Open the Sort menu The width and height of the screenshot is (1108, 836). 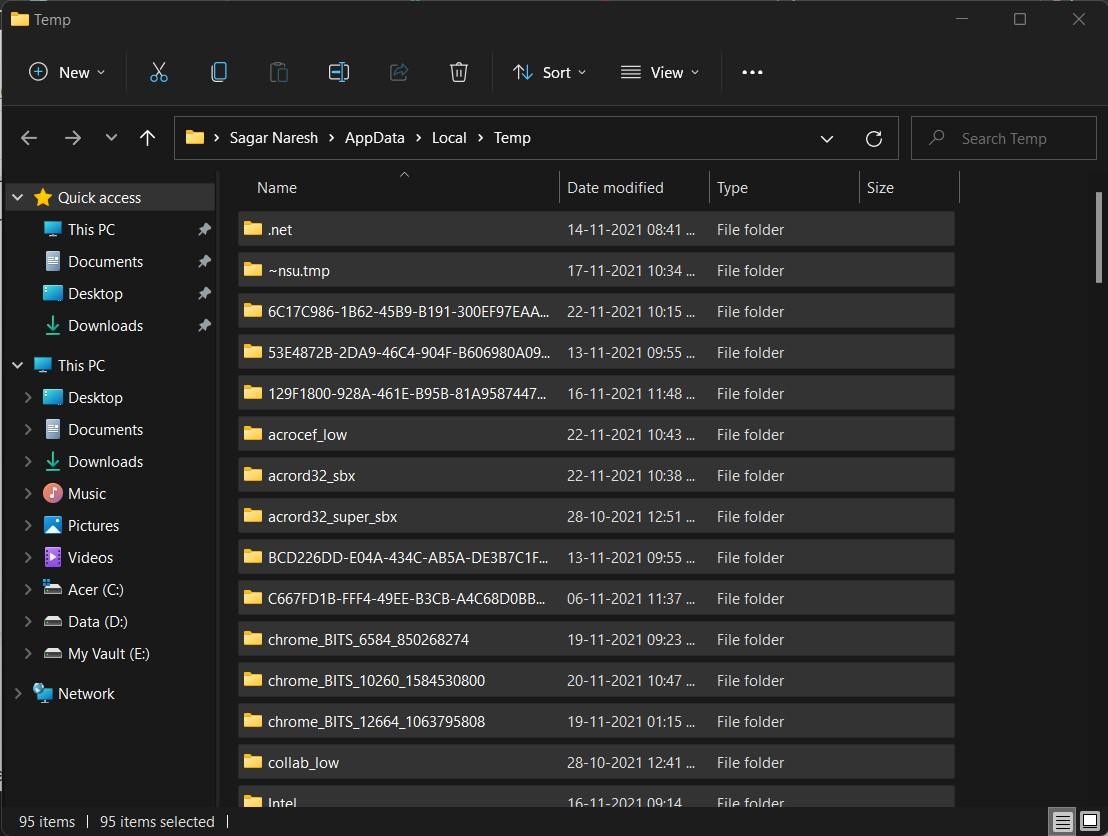[x=549, y=72]
